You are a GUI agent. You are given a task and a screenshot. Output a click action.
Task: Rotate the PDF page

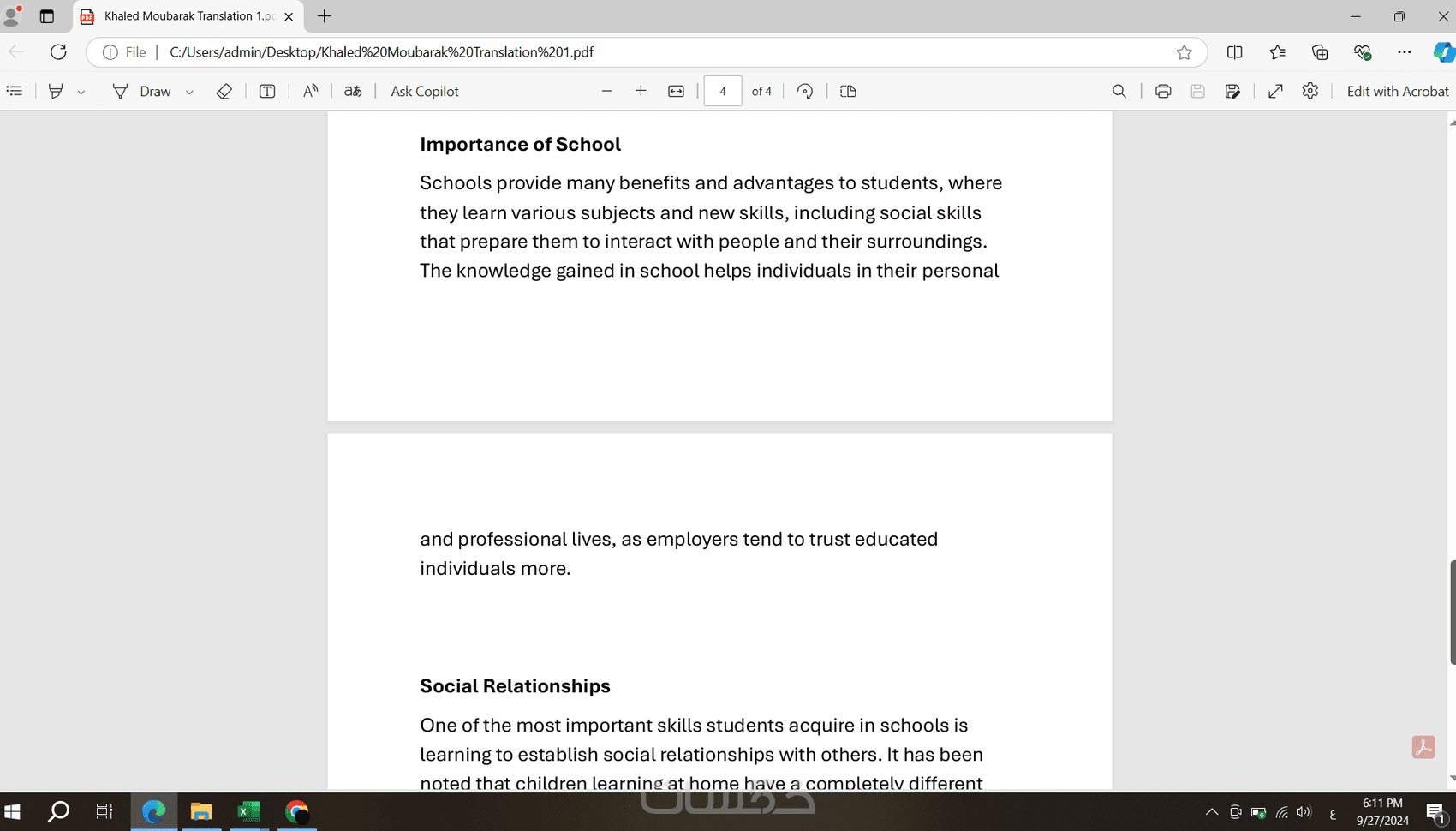pyautogui.click(x=805, y=91)
